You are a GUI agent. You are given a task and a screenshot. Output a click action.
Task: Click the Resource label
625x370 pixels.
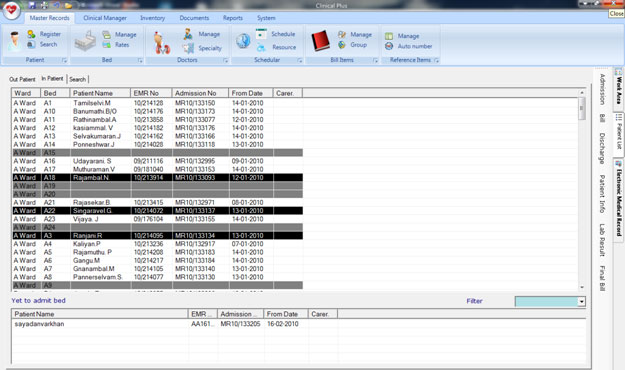(284, 47)
